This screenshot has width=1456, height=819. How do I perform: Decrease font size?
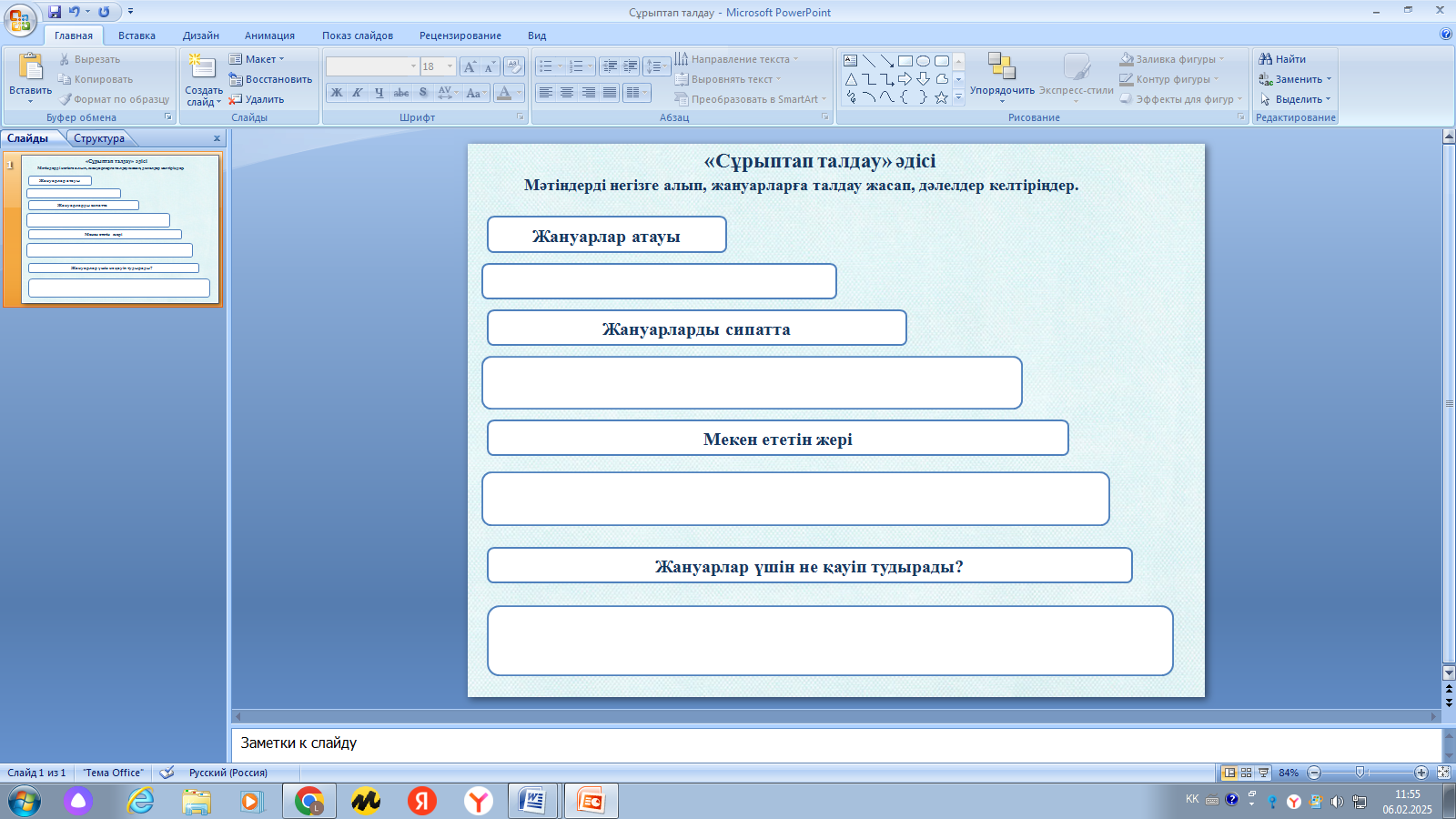click(x=490, y=66)
